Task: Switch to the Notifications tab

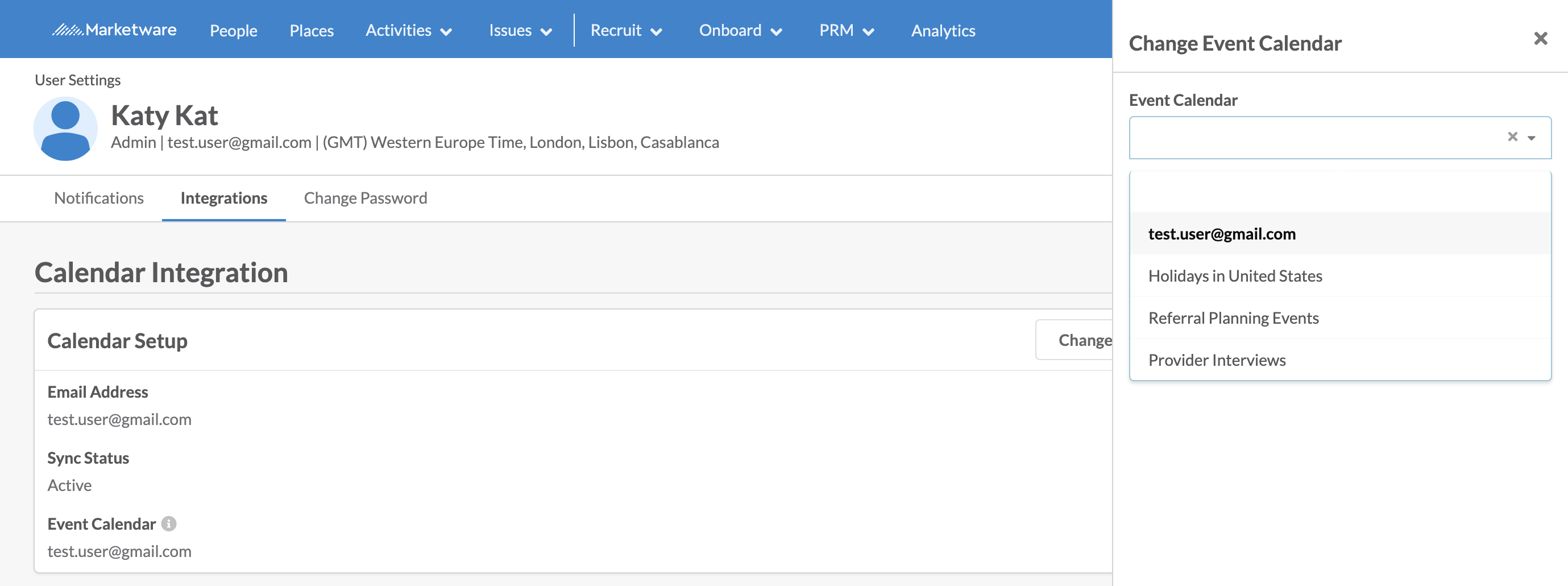Action: [98, 198]
